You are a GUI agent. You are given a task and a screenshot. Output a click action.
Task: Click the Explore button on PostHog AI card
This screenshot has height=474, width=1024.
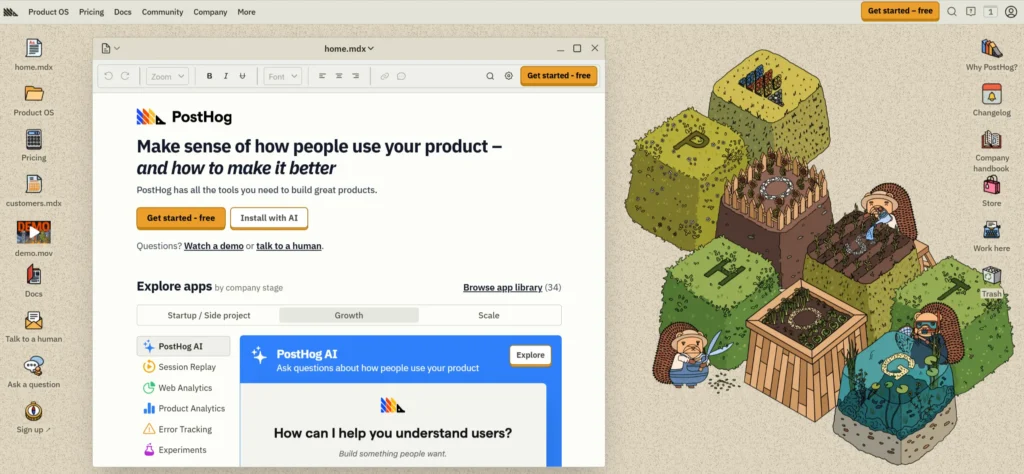(530, 355)
